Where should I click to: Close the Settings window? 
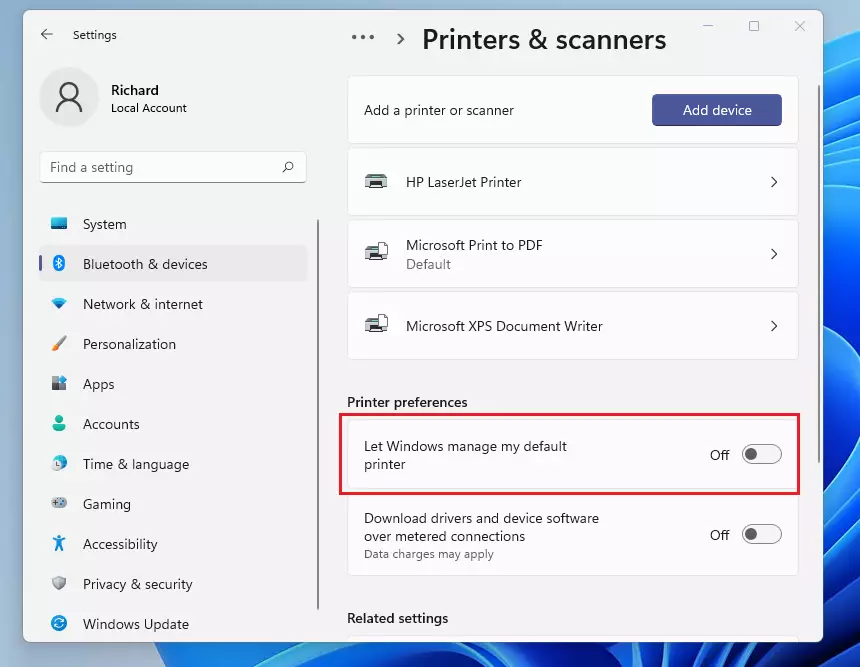pos(800,26)
